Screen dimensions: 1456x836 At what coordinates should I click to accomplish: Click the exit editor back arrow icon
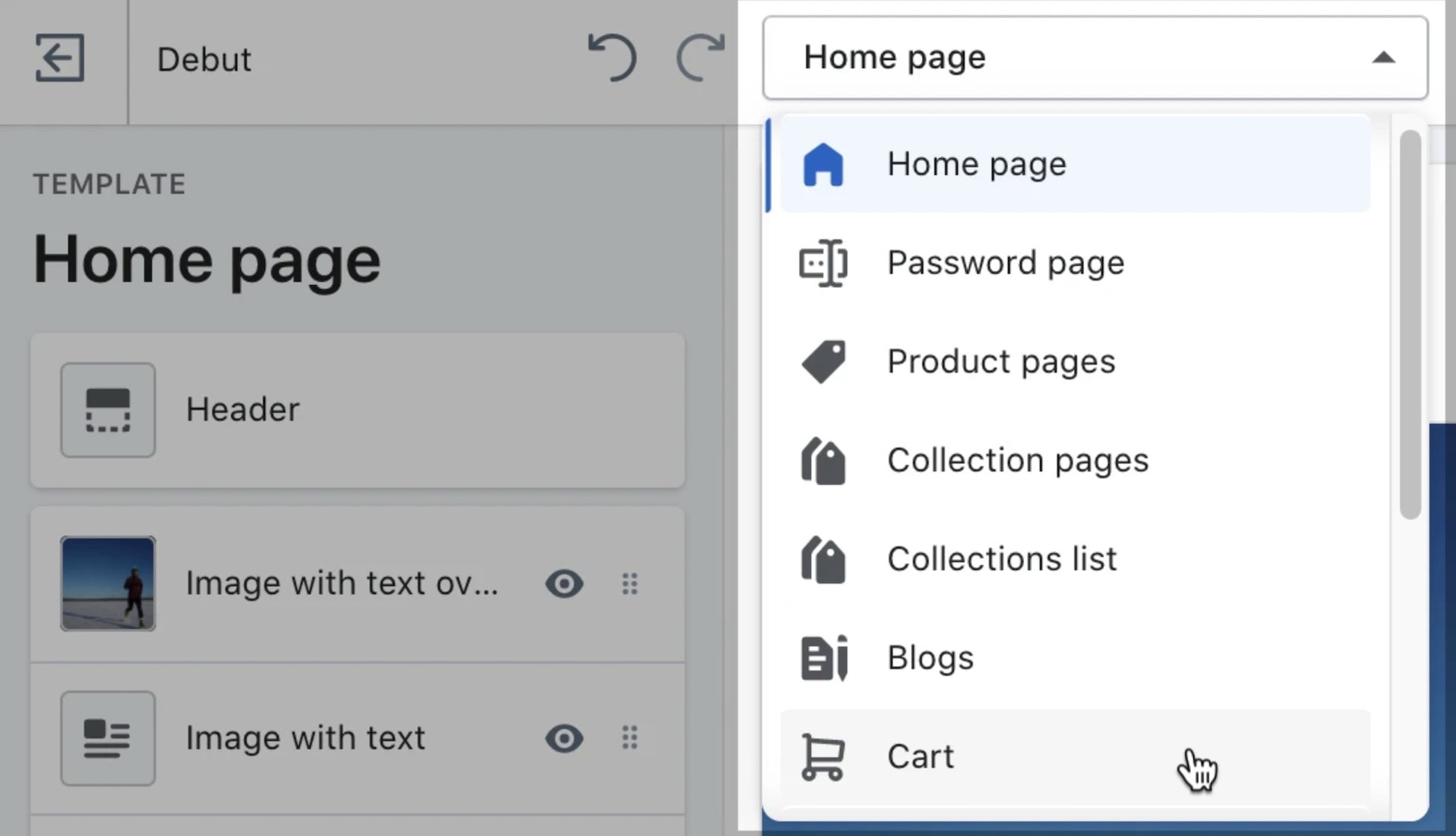(x=60, y=58)
